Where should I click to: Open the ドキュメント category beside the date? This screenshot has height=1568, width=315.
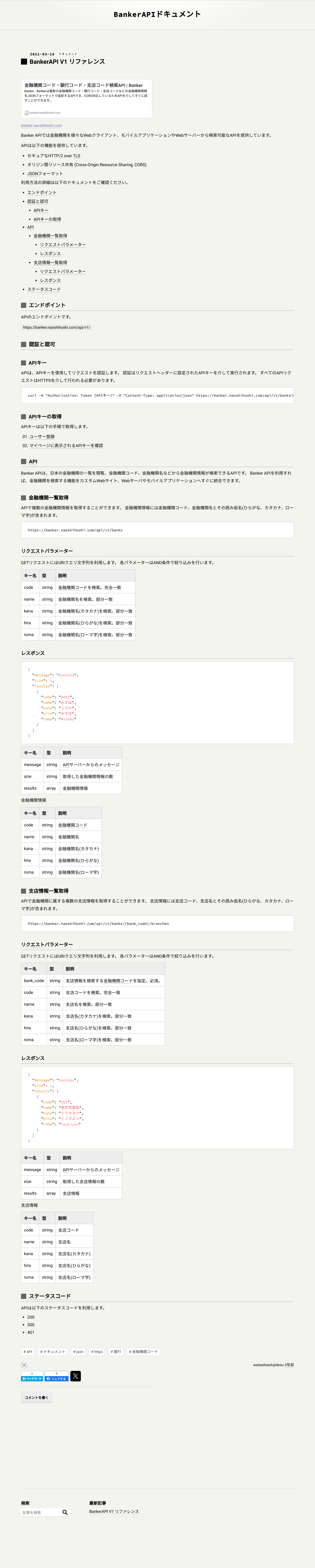(x=68, y=54)
